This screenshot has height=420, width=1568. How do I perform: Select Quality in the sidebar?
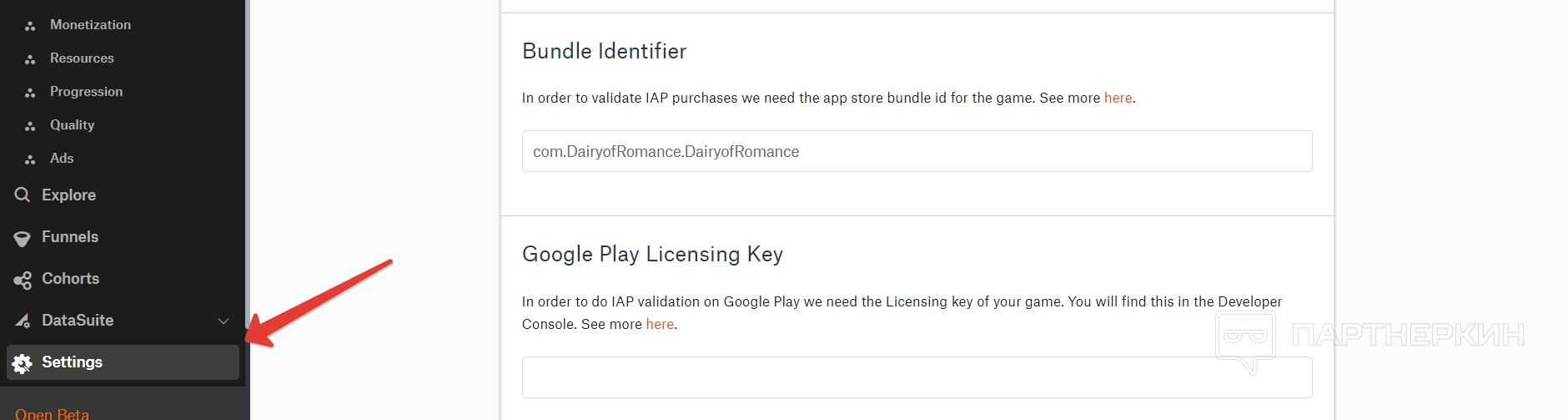tap(72, 125)
